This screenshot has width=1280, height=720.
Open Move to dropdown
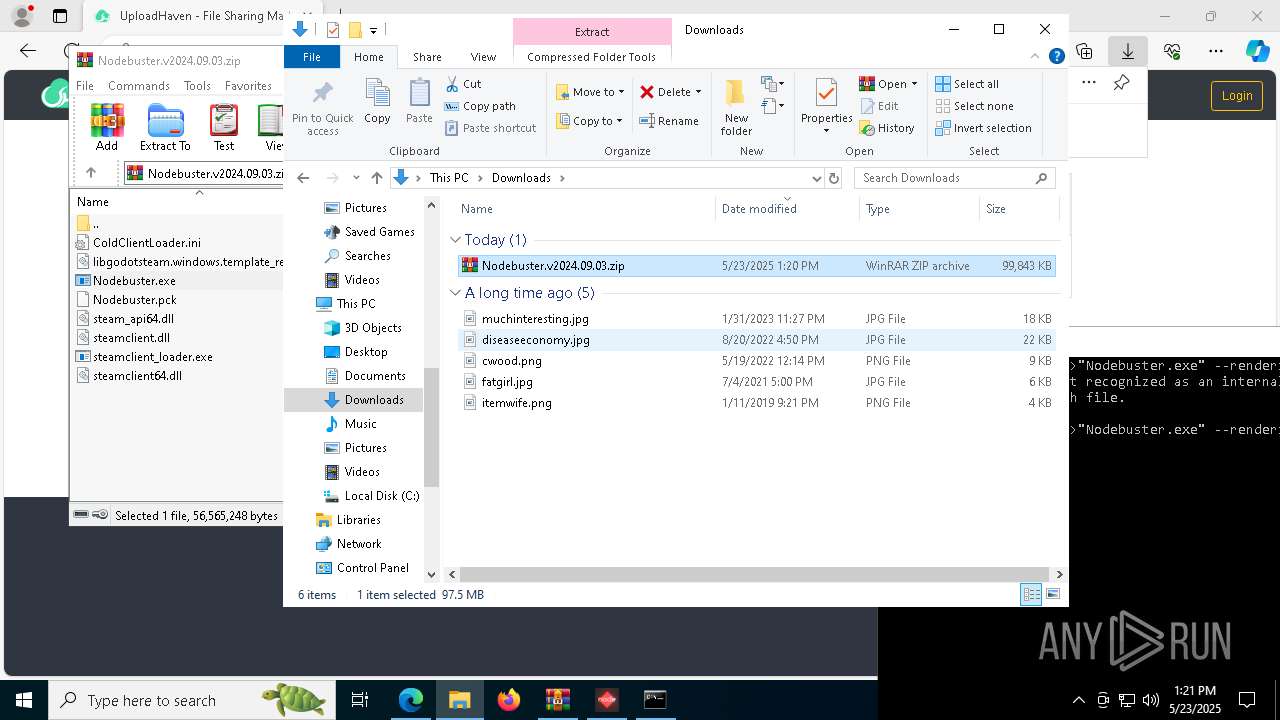[x=591, y=92]
